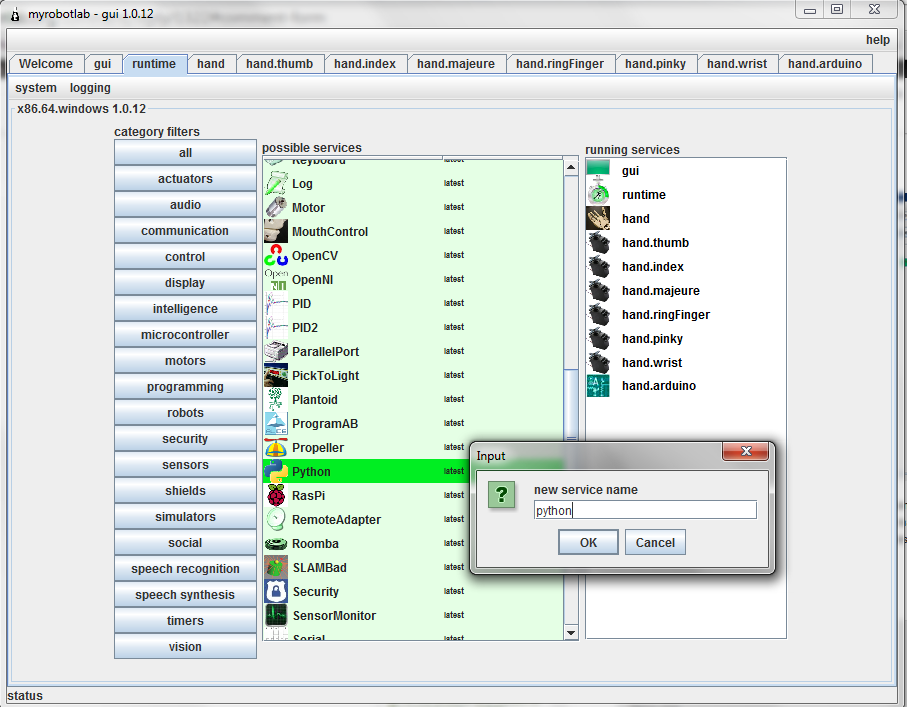
Task: Filter services by vision category
Action: 185,647
